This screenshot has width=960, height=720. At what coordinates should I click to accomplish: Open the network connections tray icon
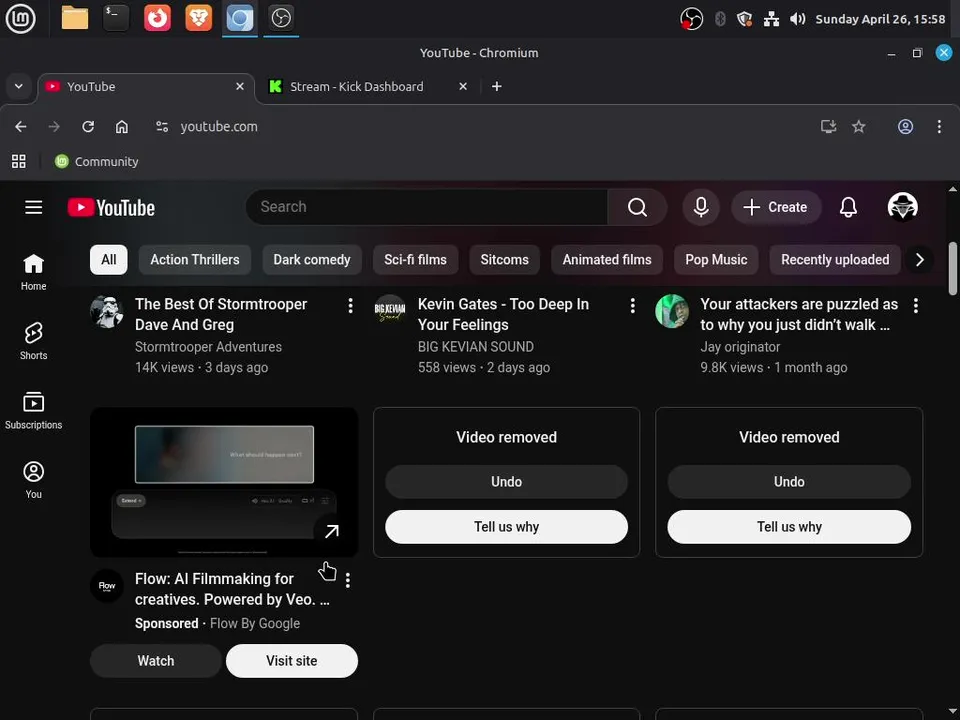point(771,19)
